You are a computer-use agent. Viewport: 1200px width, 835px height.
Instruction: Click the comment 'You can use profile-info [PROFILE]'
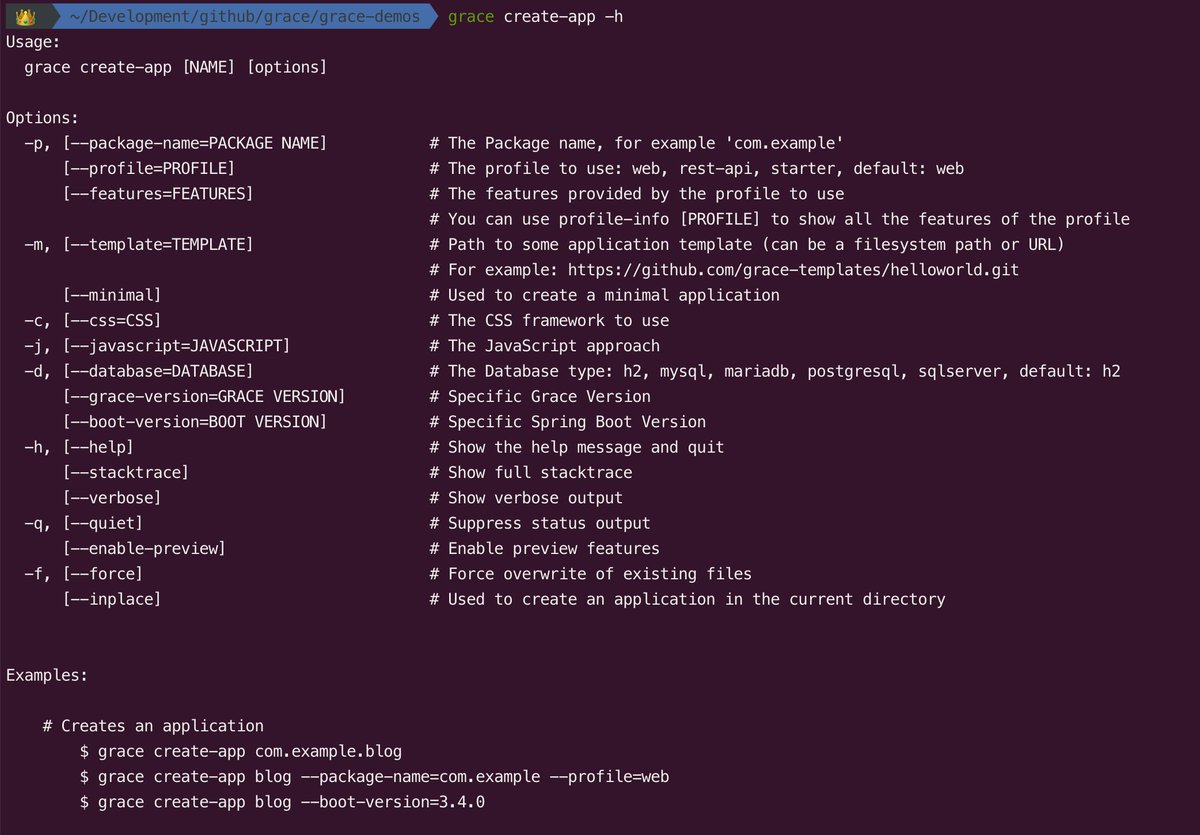[780, 219]
